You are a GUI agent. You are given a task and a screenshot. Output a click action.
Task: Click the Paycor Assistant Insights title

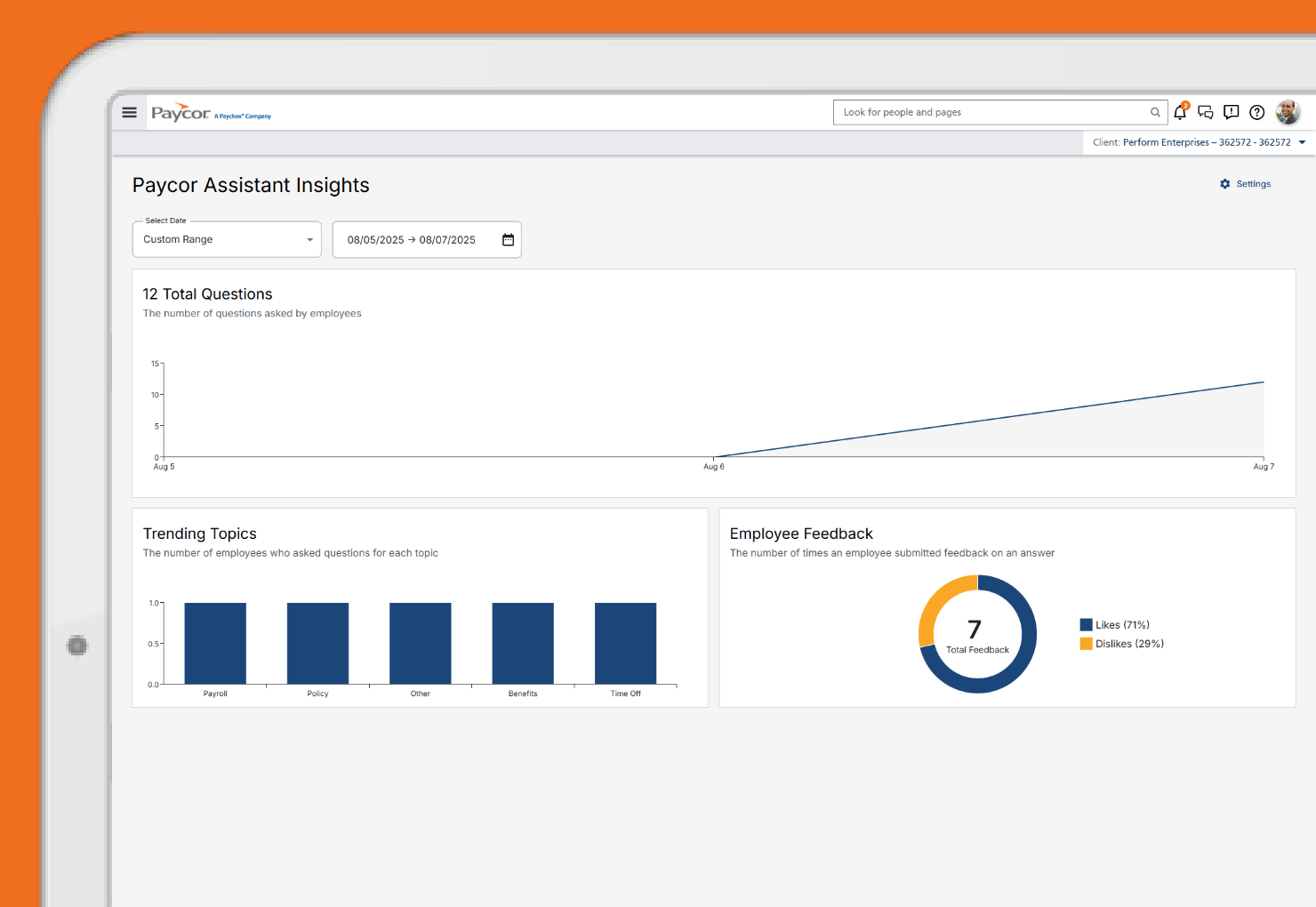(251, 185)
